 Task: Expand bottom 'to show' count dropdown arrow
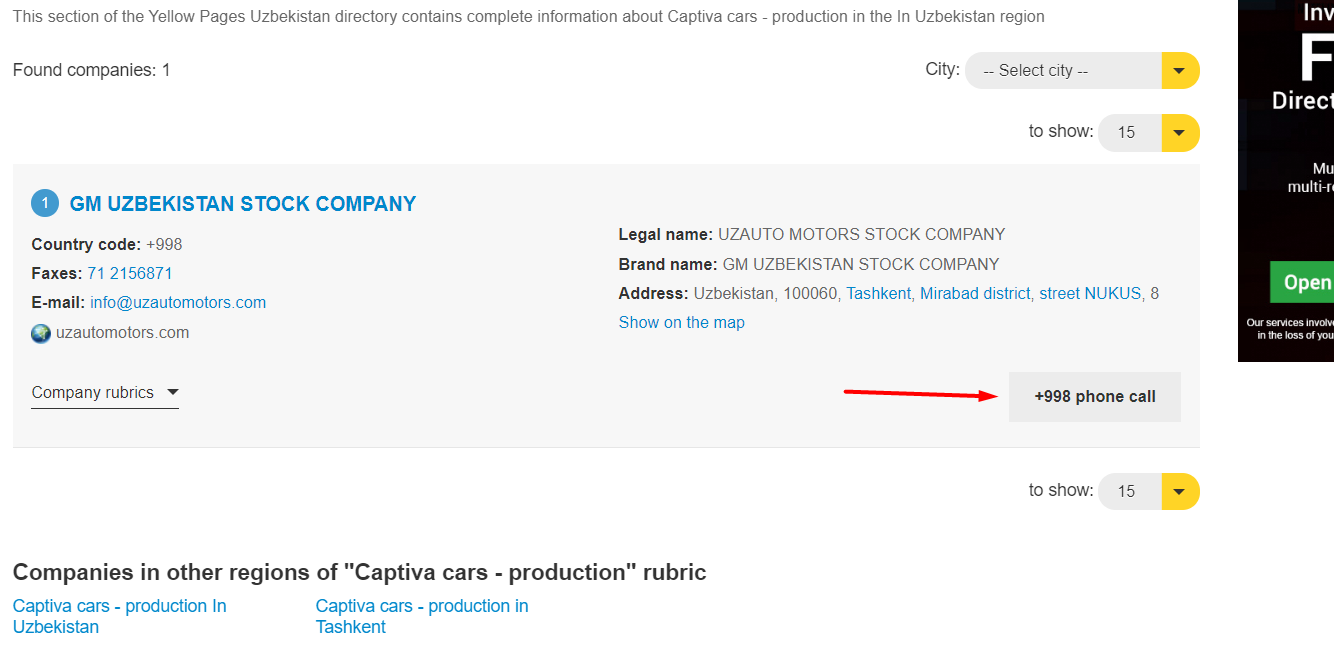[1180, 491]
